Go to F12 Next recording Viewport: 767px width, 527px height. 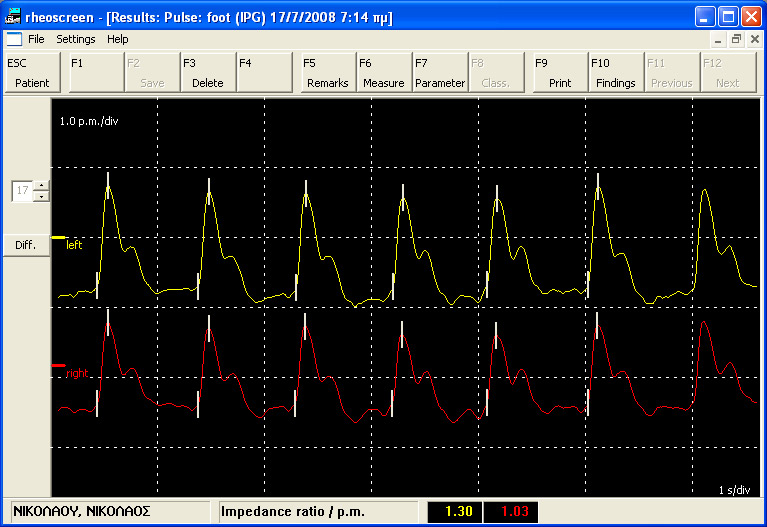coord(728,72)
